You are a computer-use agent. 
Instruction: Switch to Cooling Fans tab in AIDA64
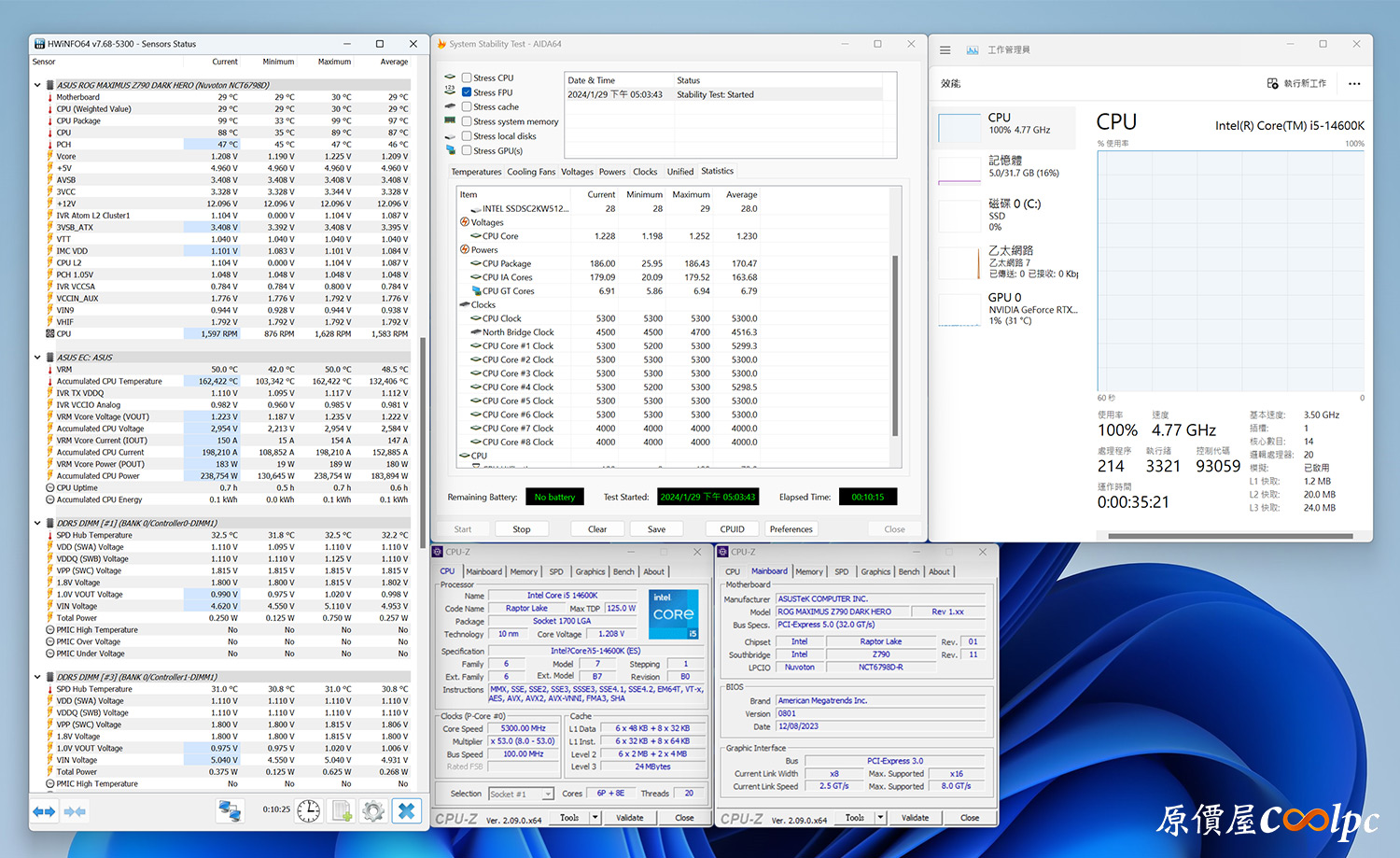[x=531, y=172]
